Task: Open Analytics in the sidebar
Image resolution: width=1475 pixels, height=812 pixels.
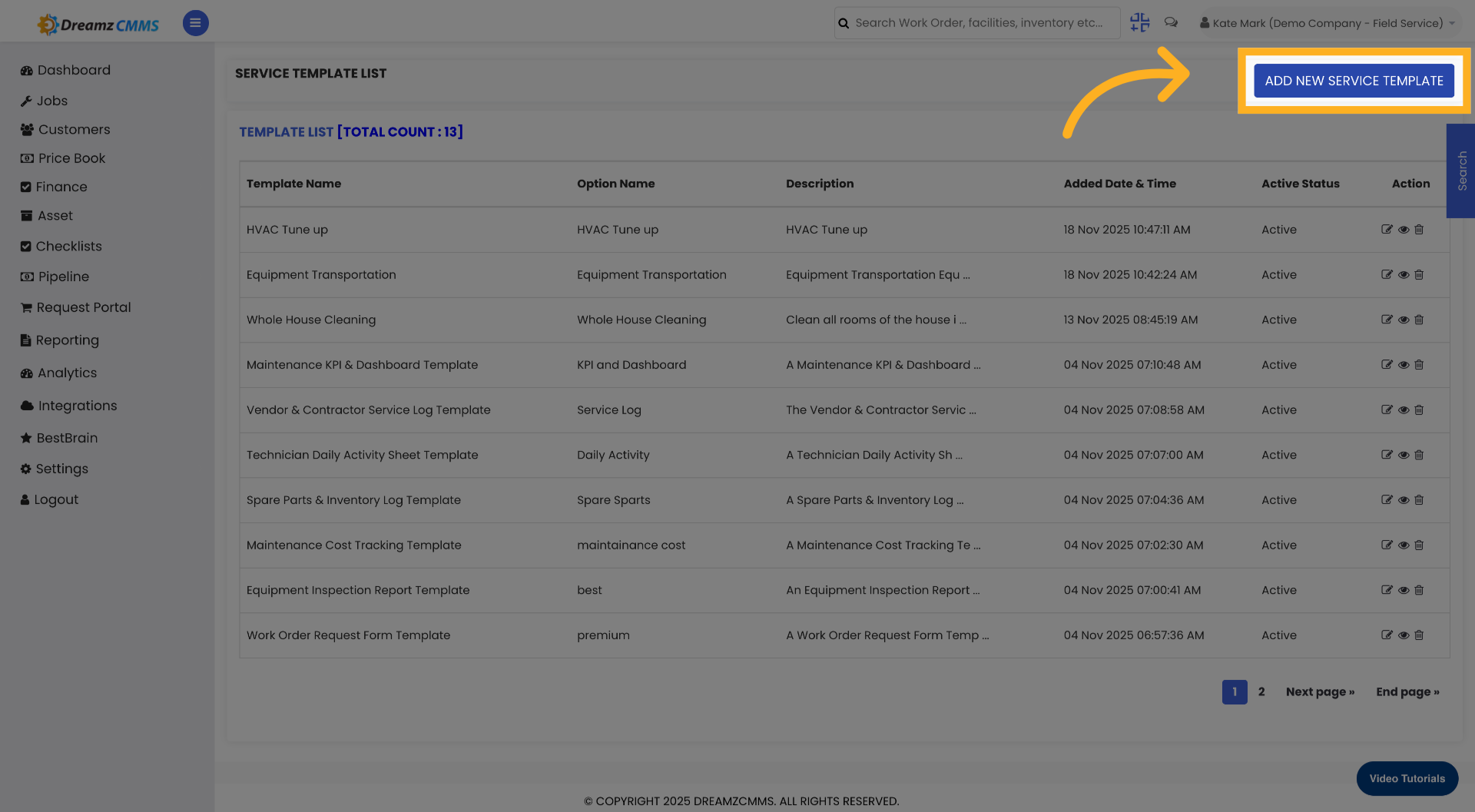Action: pos(58,373)
